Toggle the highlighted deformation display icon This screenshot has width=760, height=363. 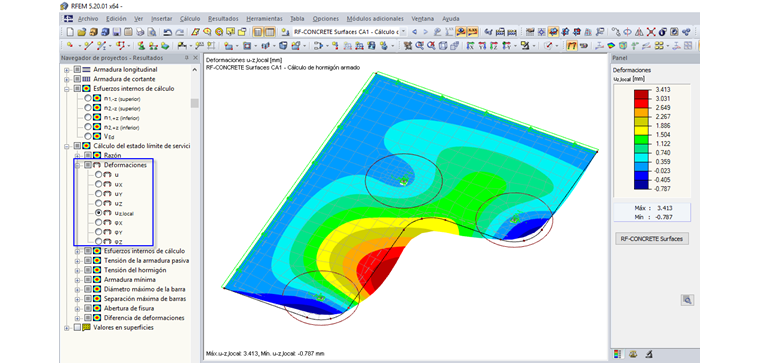[572, 46]
